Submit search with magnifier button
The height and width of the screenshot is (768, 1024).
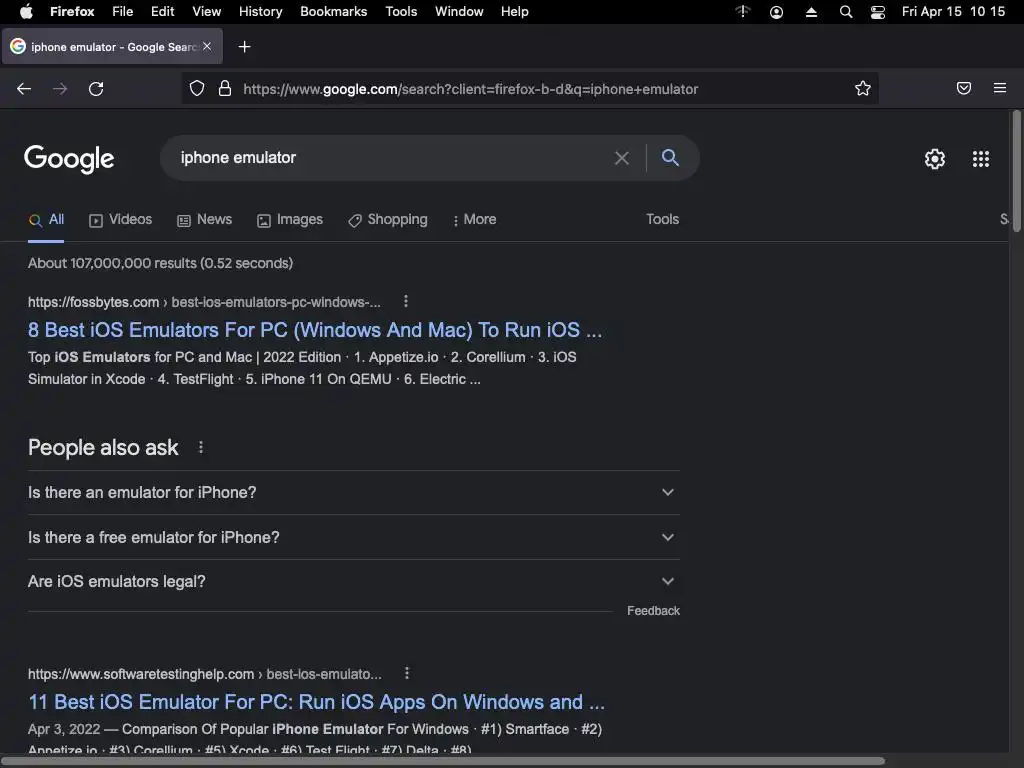coord(670,157)
